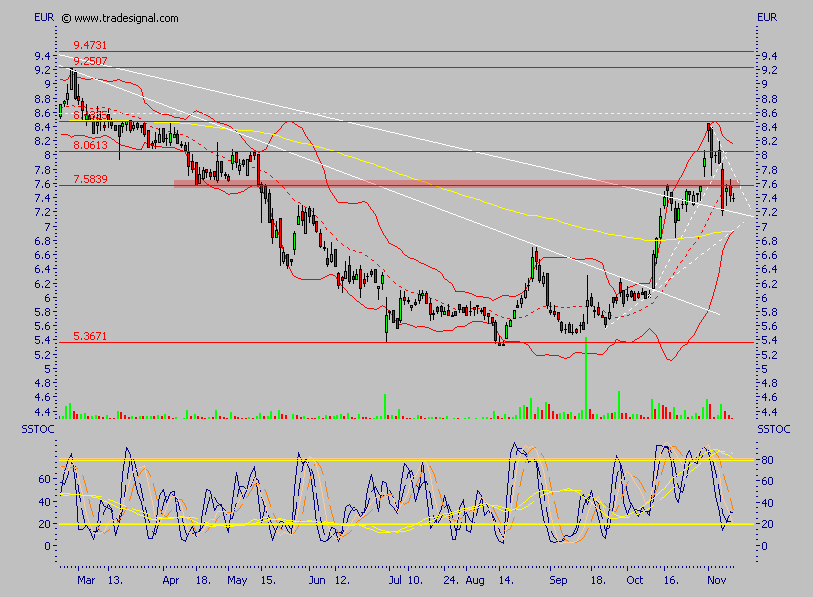Select the Sep marker on time axis

(559, 578)
